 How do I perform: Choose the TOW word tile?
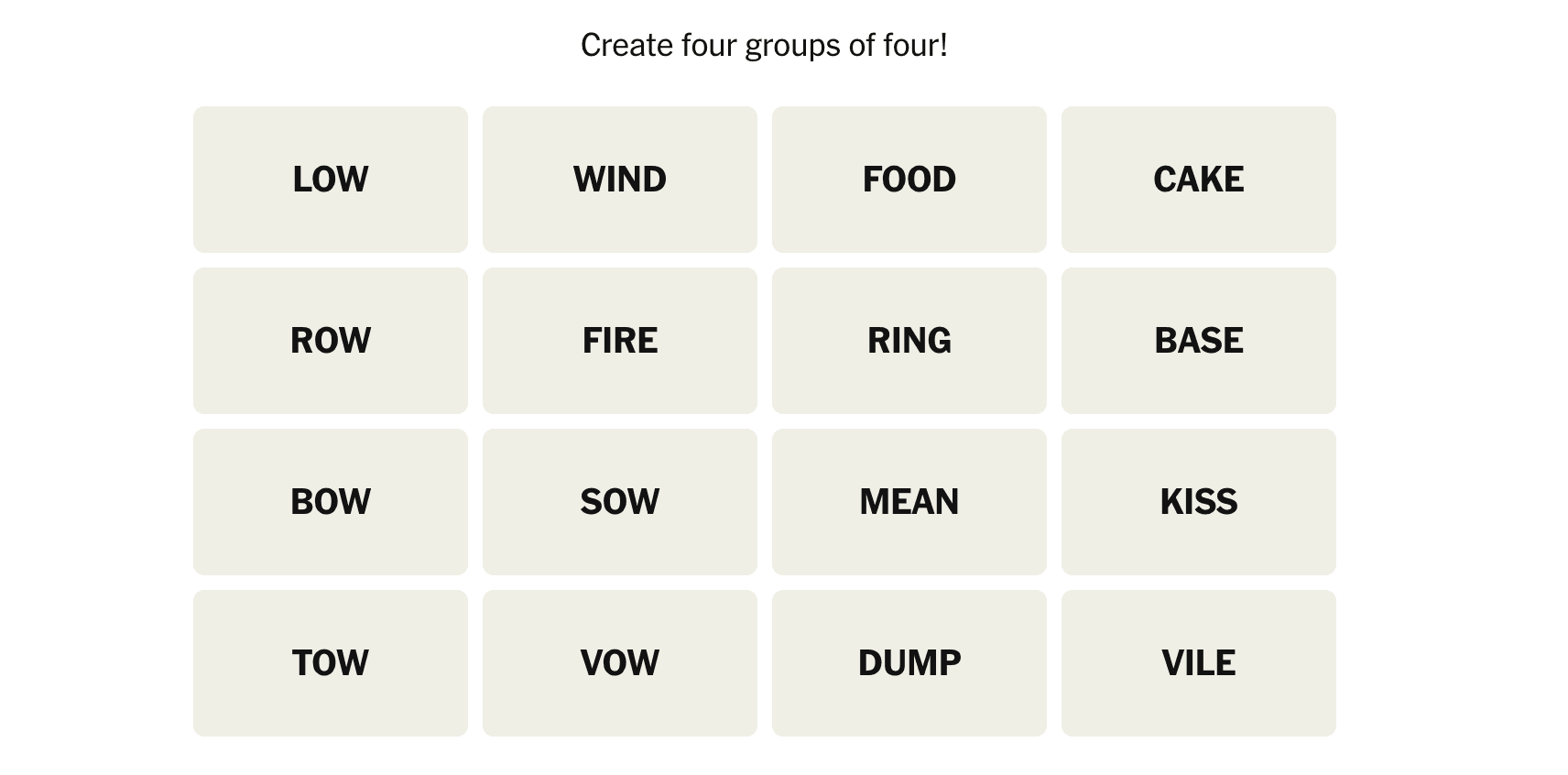coord(330,663)
